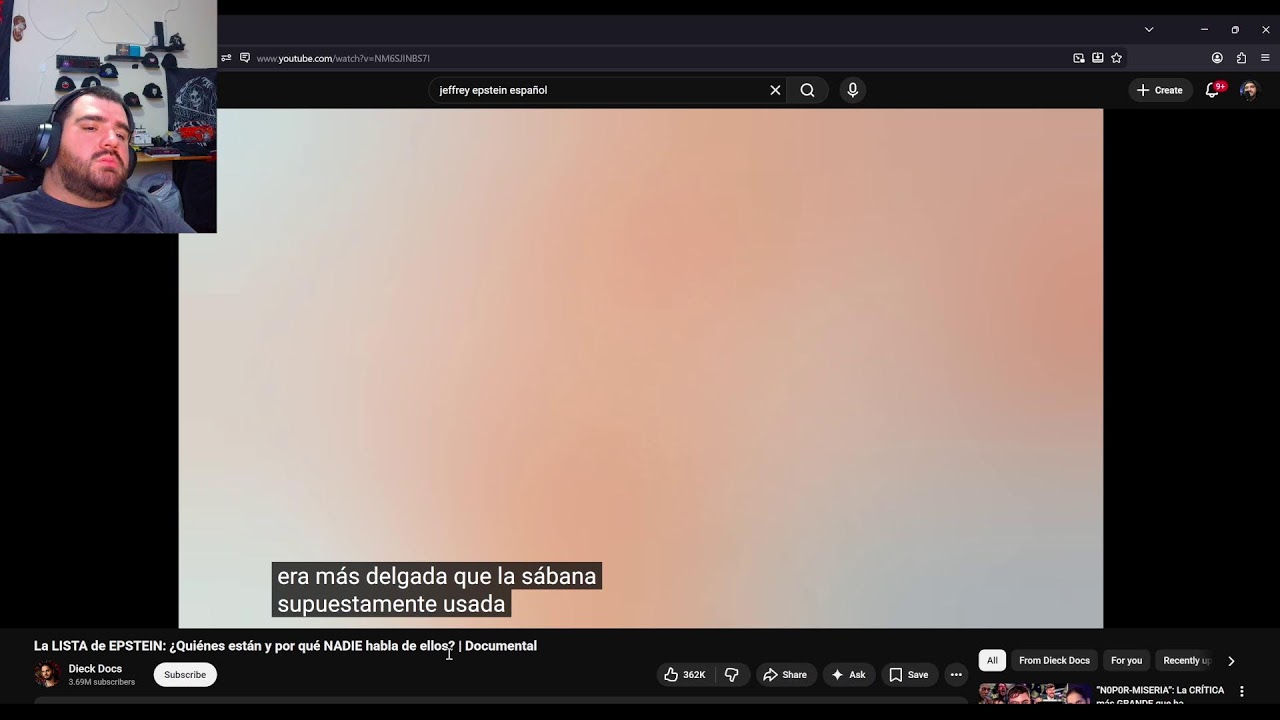Select the For you chip
Viewport: 1280px width, 720px height.
click(x=1126, y=661)
